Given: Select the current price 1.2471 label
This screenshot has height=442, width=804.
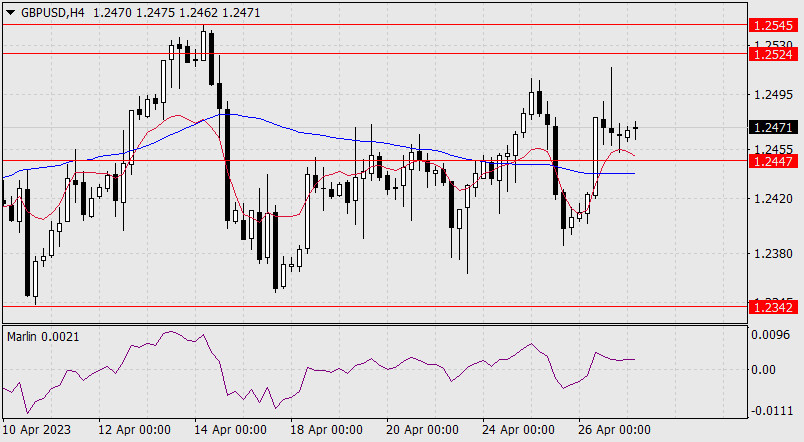Looking at the screenshot, I should (x=771, y=128).
